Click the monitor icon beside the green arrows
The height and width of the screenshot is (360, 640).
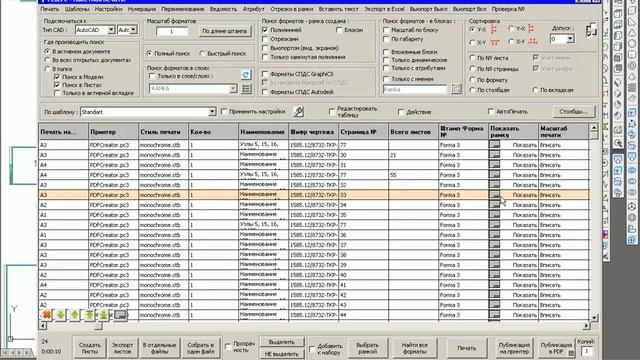(120, 315)
